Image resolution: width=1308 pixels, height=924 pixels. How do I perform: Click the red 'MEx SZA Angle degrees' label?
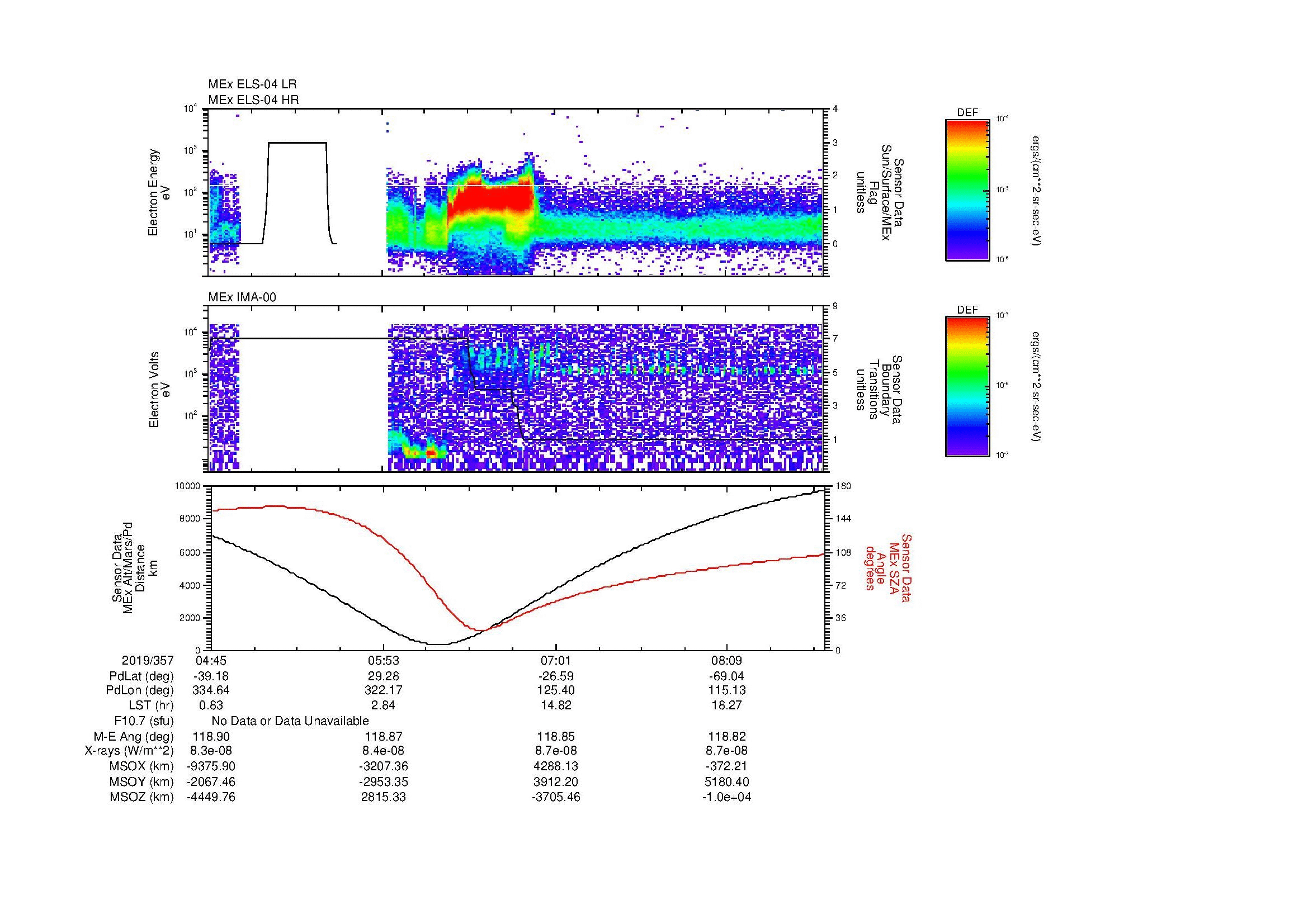point(887,567)
